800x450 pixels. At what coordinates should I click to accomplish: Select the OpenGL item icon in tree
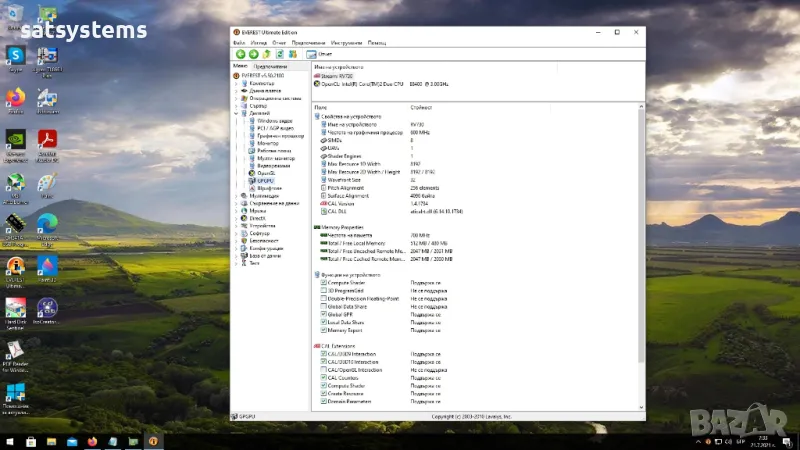point(252,173)
